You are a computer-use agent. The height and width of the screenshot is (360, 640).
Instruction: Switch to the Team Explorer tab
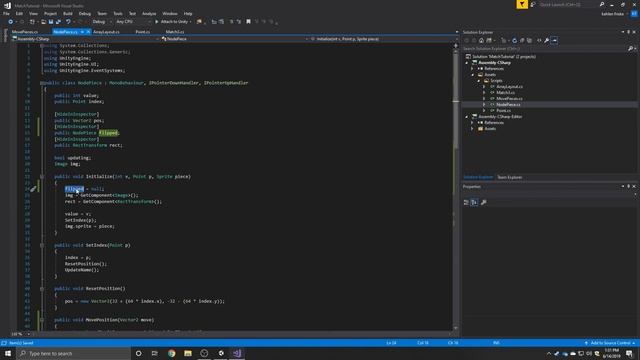click(x=509, y=177)
